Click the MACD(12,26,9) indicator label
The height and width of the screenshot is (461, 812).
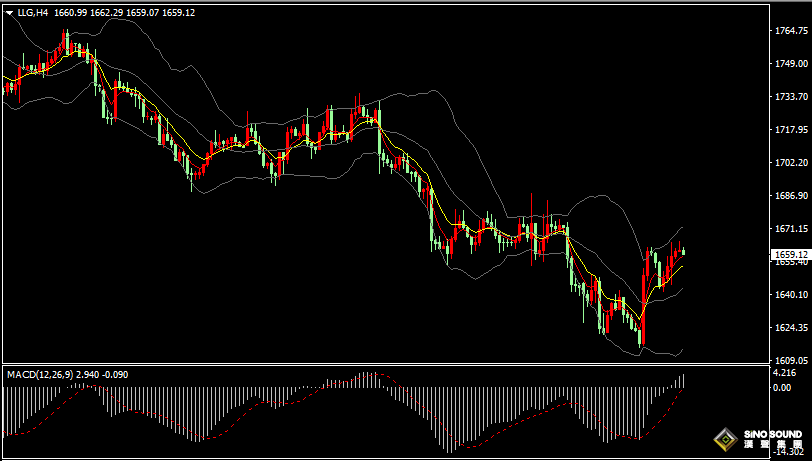point(40,374)
